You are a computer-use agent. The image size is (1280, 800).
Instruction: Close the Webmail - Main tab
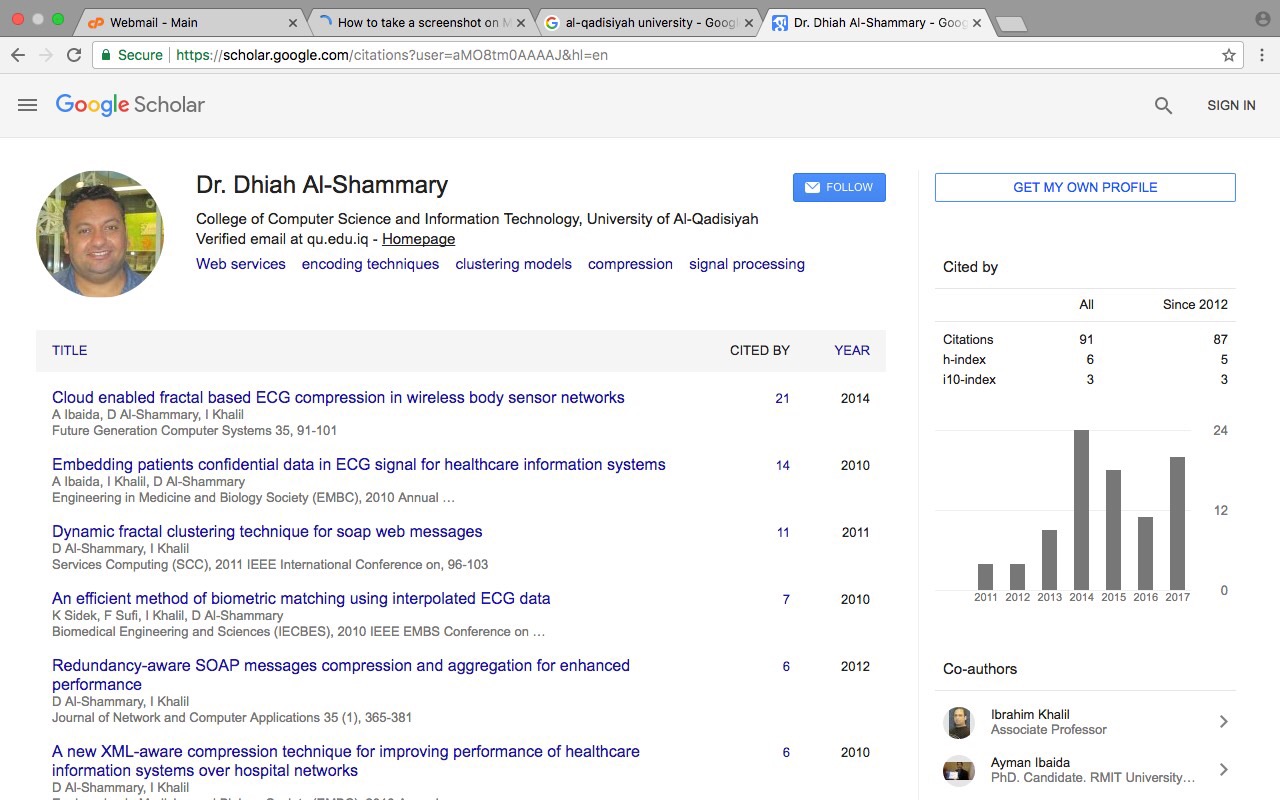coord(293,22)
